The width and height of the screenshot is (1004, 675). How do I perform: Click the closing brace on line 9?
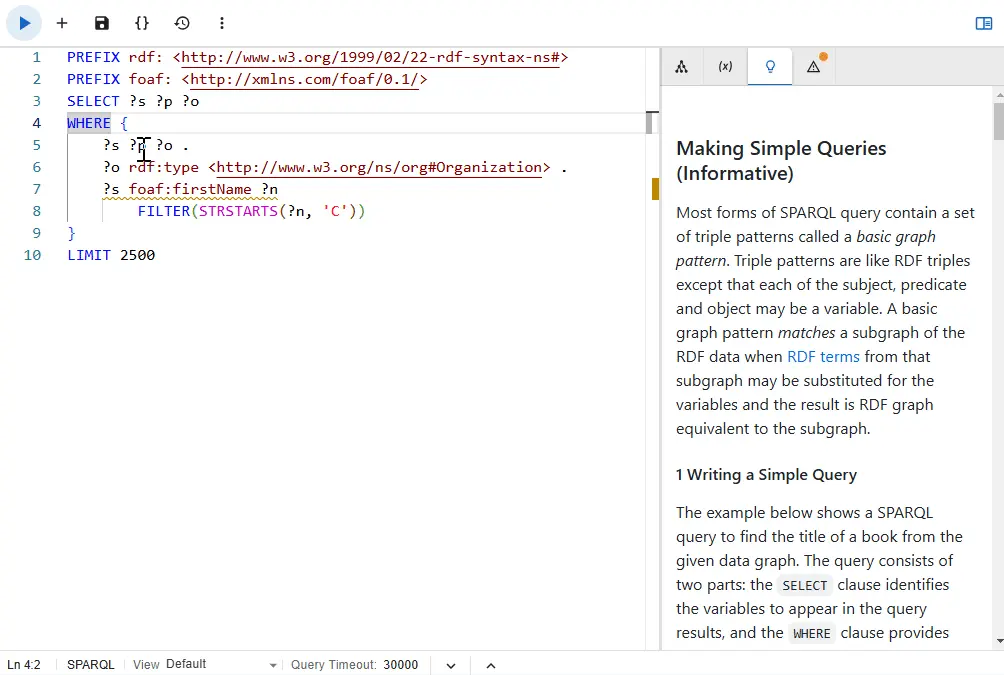click(71, 233)
